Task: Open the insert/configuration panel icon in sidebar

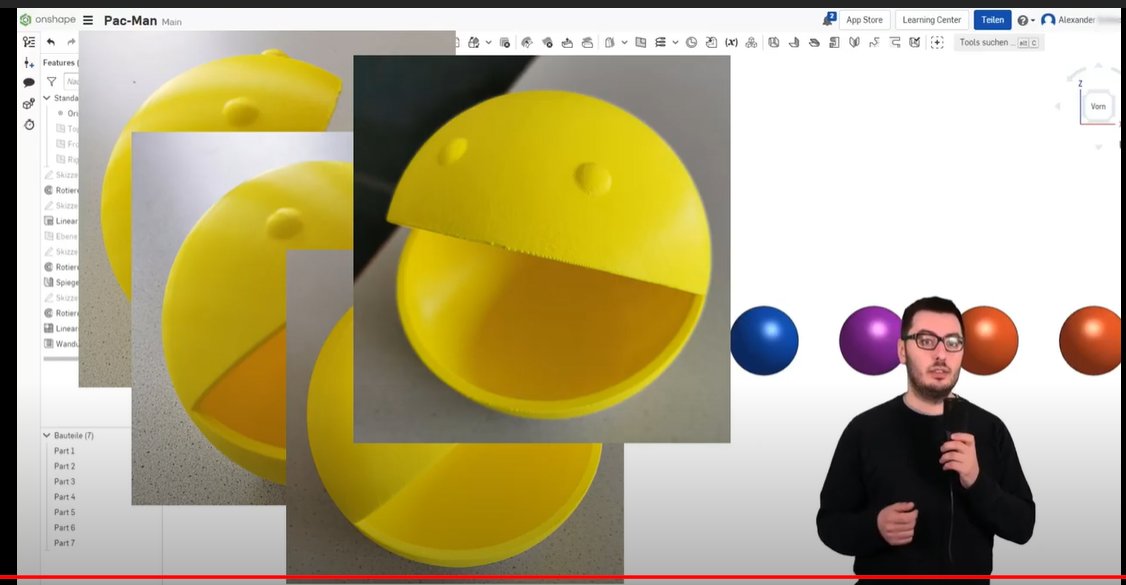Action: coord(29,63)
